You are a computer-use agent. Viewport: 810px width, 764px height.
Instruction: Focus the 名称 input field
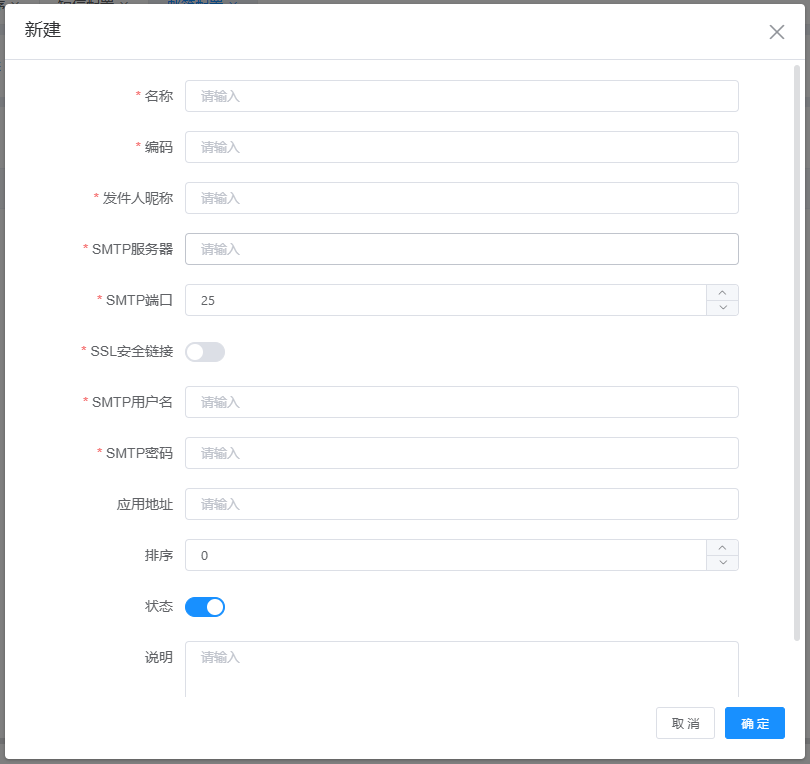[461, 96]
